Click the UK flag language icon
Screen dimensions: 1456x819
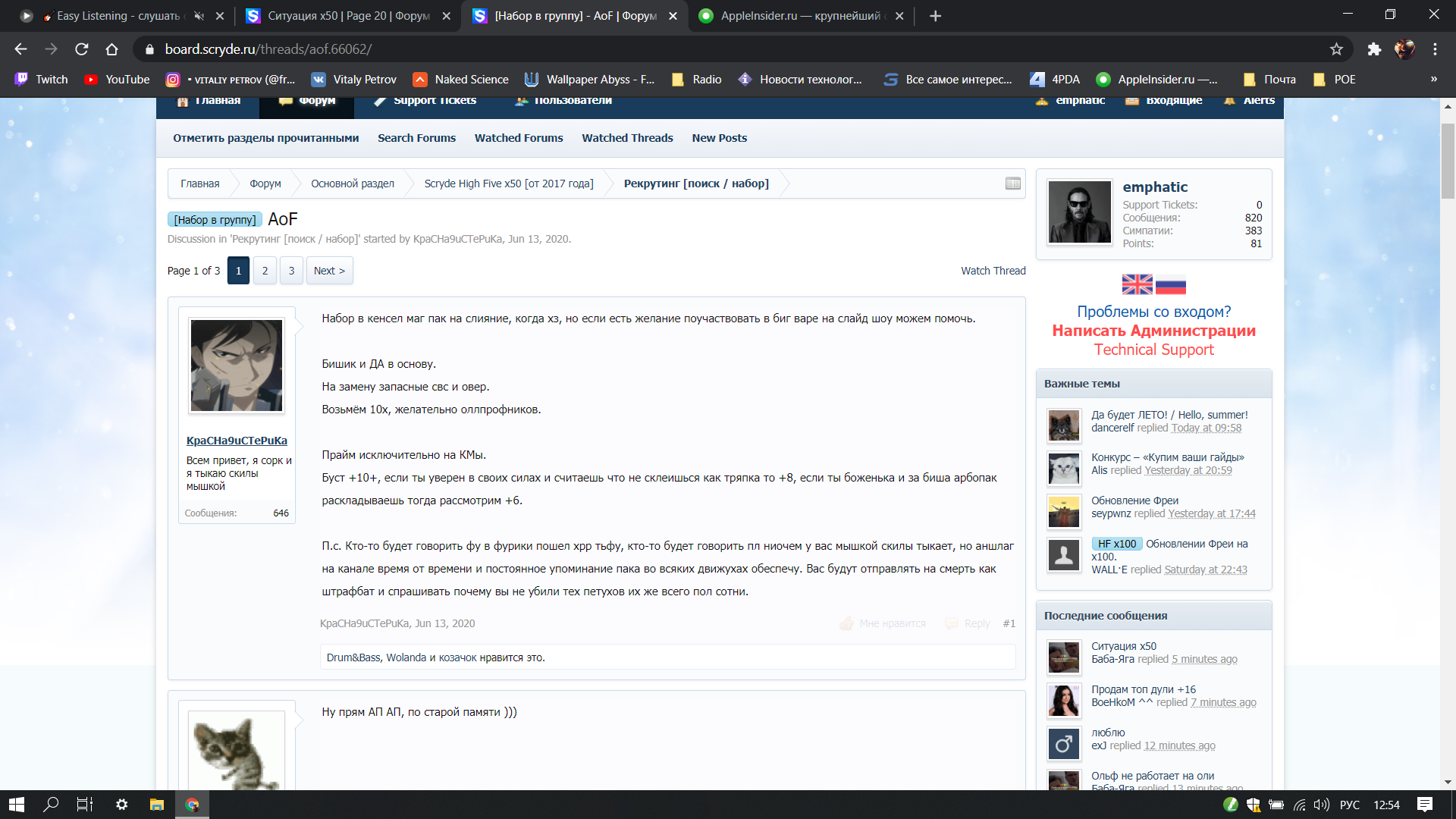click(1137, 285)
